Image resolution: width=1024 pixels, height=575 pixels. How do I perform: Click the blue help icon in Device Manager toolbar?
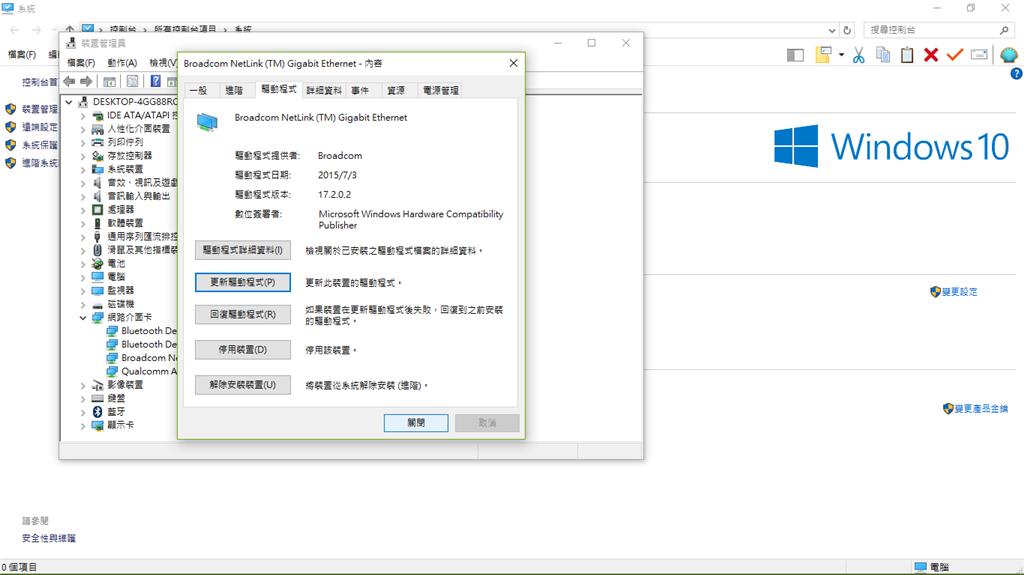(x=155, y=82)
